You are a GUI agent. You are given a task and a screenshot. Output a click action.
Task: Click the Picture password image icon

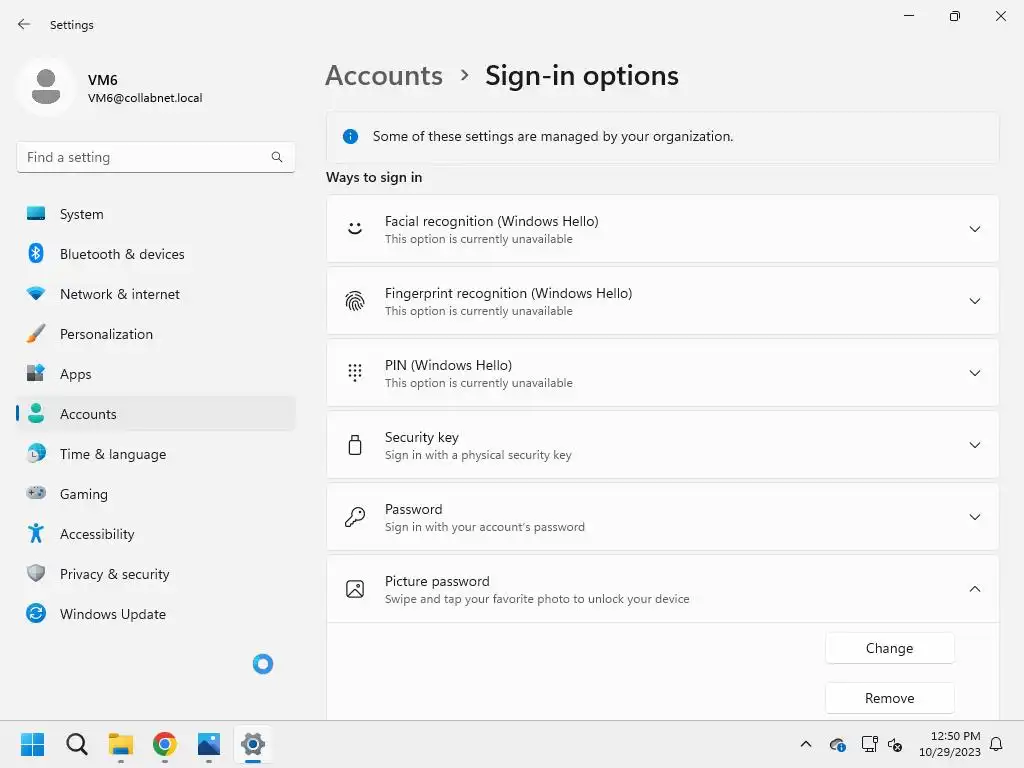(355, 588)
